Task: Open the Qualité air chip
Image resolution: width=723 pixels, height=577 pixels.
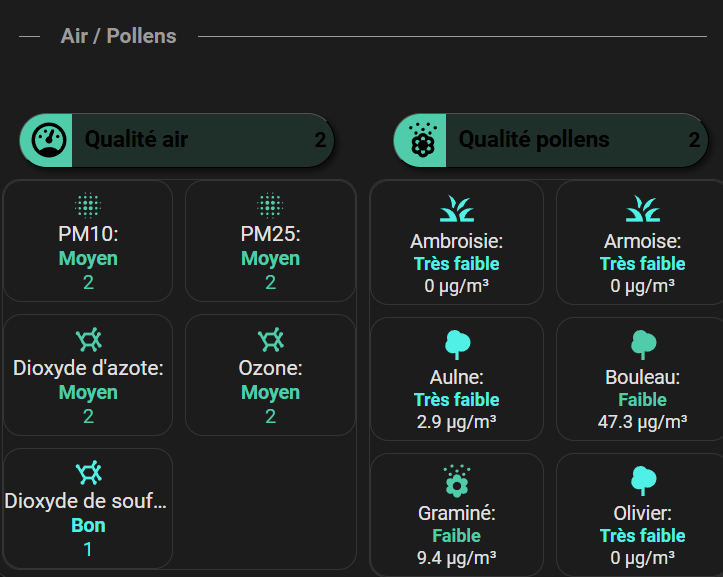Action: [x=177, y=140]
